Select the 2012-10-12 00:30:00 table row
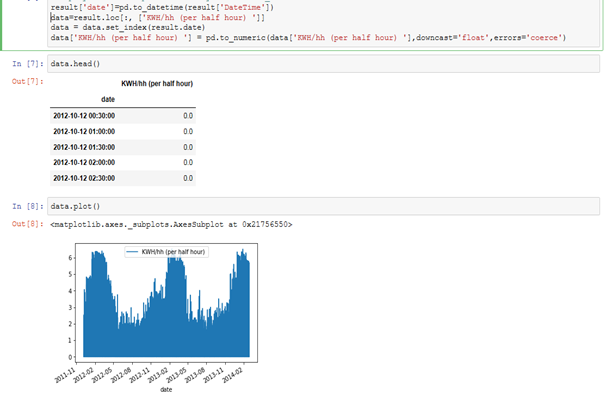This screenshot has height=396, width=606. tap(123, 116)
